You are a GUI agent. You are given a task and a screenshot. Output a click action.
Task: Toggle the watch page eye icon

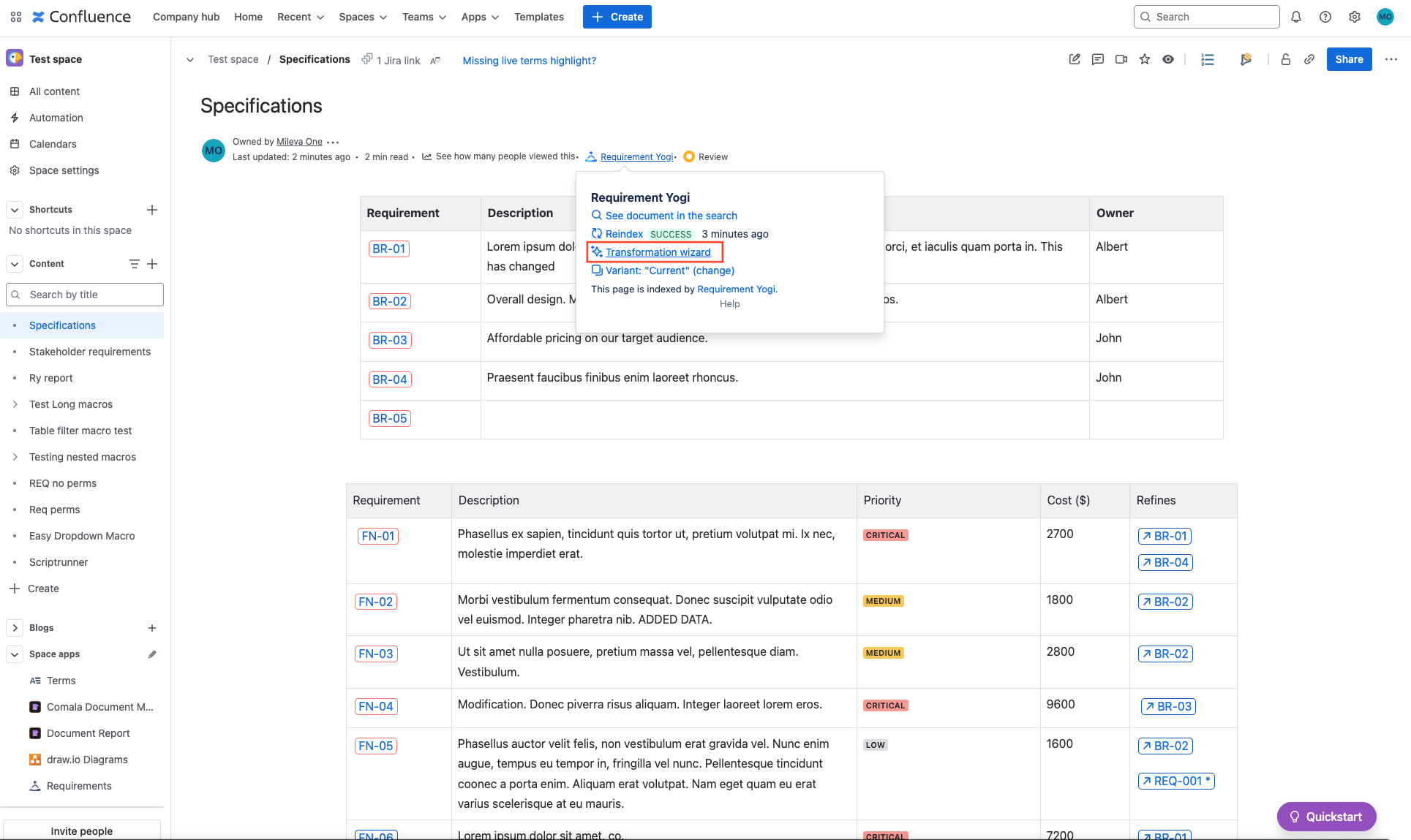pyautogui.click(x=1168, y=59)
